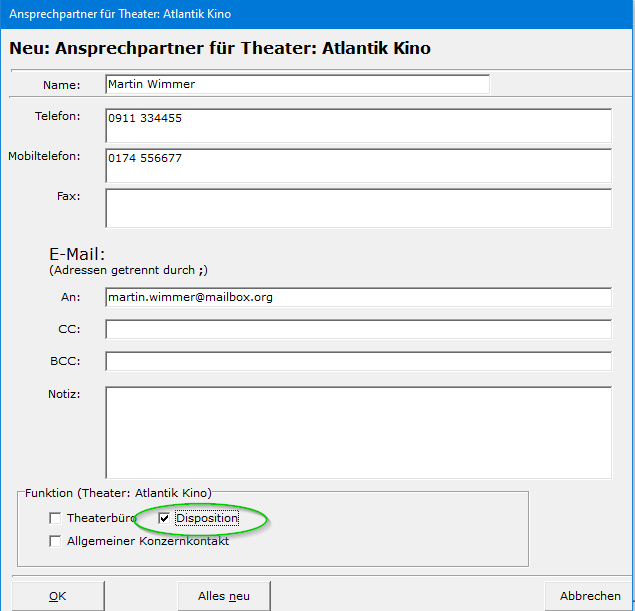Cancel with the Abbrechen button
635x611 pixels.
coord(590,596)
